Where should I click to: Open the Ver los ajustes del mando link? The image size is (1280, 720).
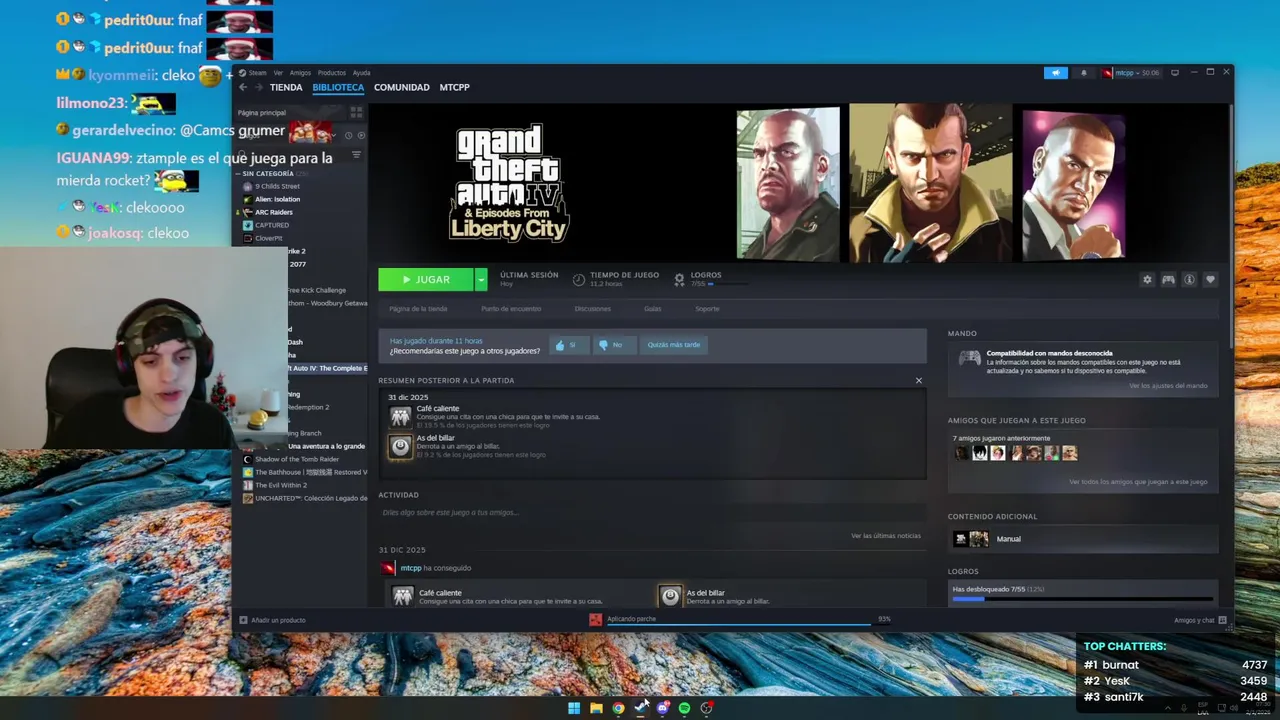[1168, 386]
